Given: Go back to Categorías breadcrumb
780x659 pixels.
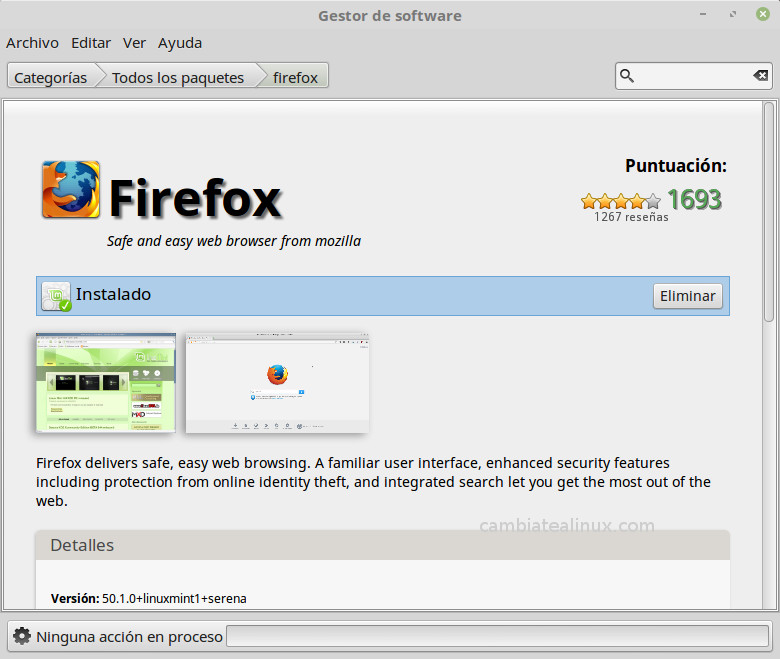Looking at the screenshot, I should click(51, 77).
